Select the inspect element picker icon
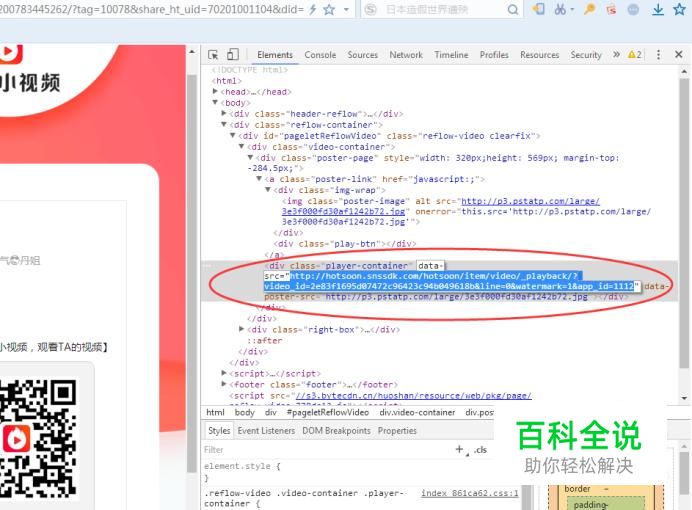692x510 pixels. (213, 55)
